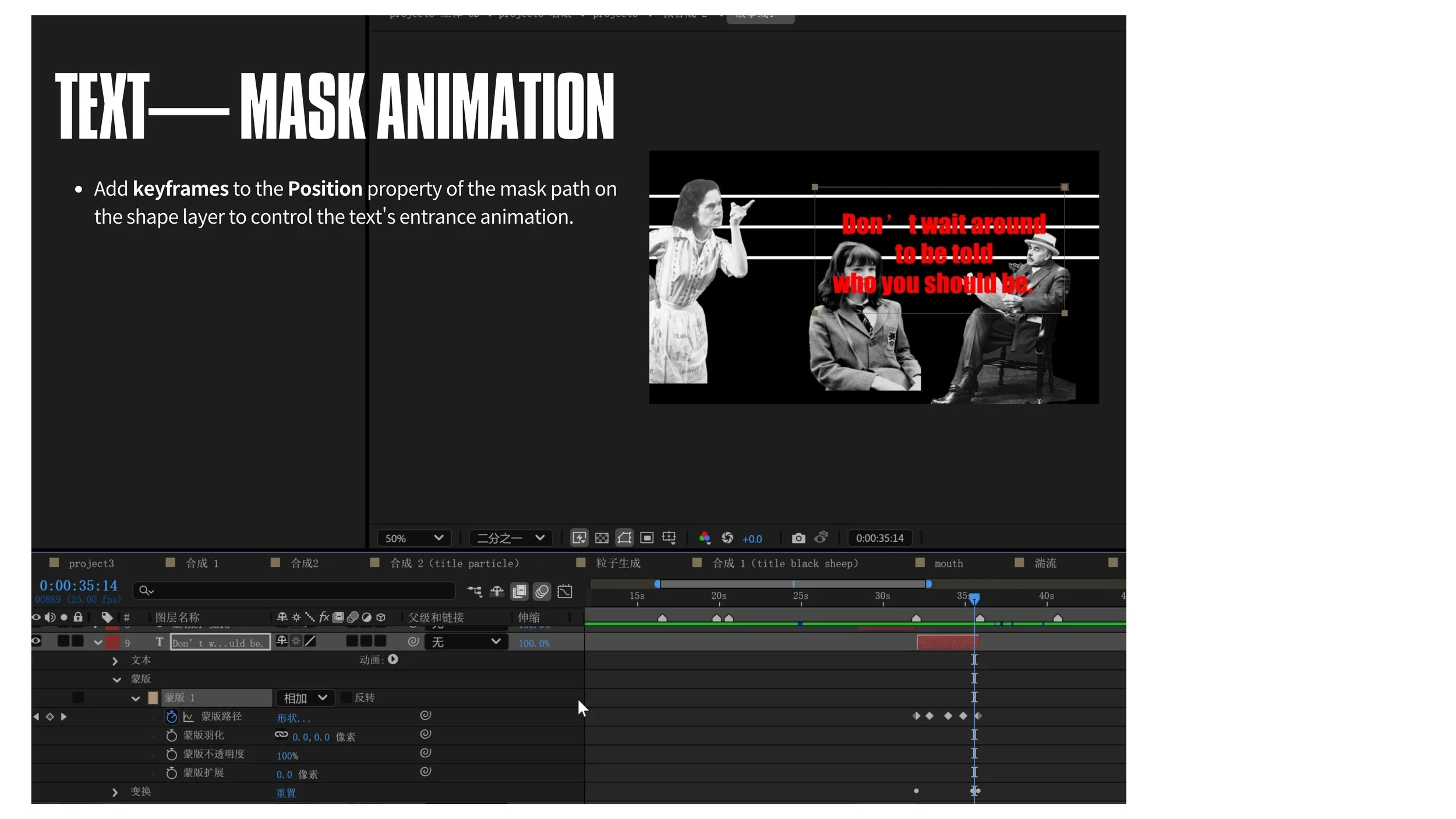This screenshot has height=819, width=1456.
Task: Expand the 变换 transform group
Action: 115,792
